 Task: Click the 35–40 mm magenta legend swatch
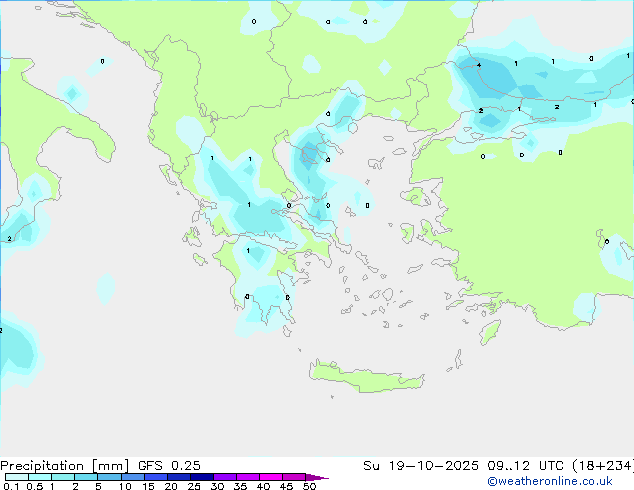[248, 477]
